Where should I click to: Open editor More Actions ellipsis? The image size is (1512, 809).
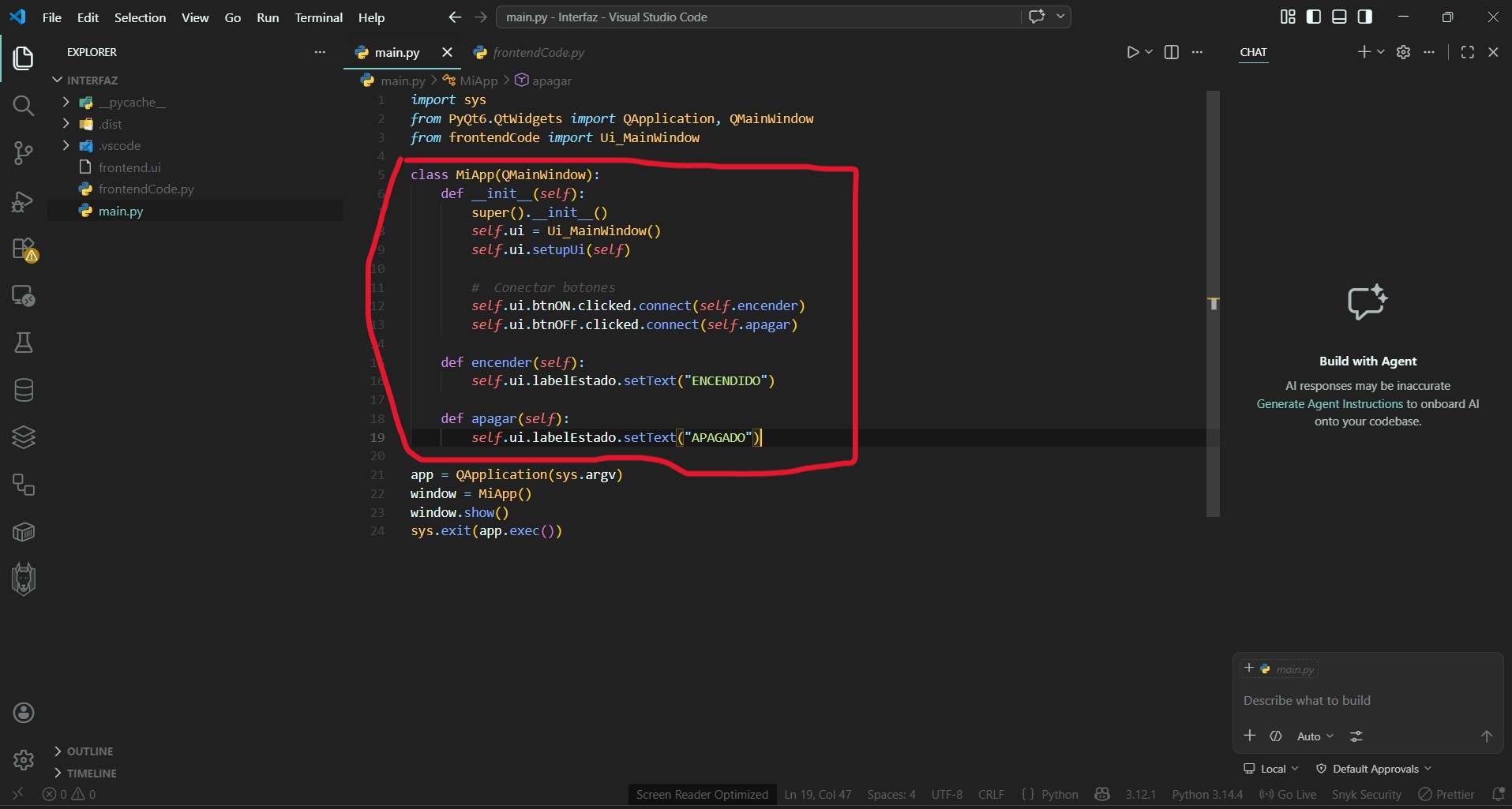click(1197, 52)
